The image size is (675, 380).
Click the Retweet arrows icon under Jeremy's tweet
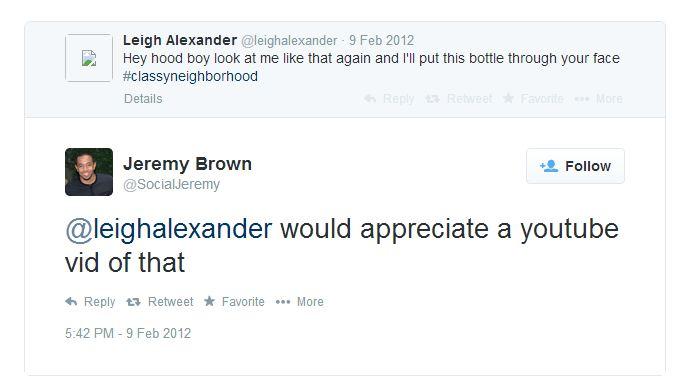(133, 302)
